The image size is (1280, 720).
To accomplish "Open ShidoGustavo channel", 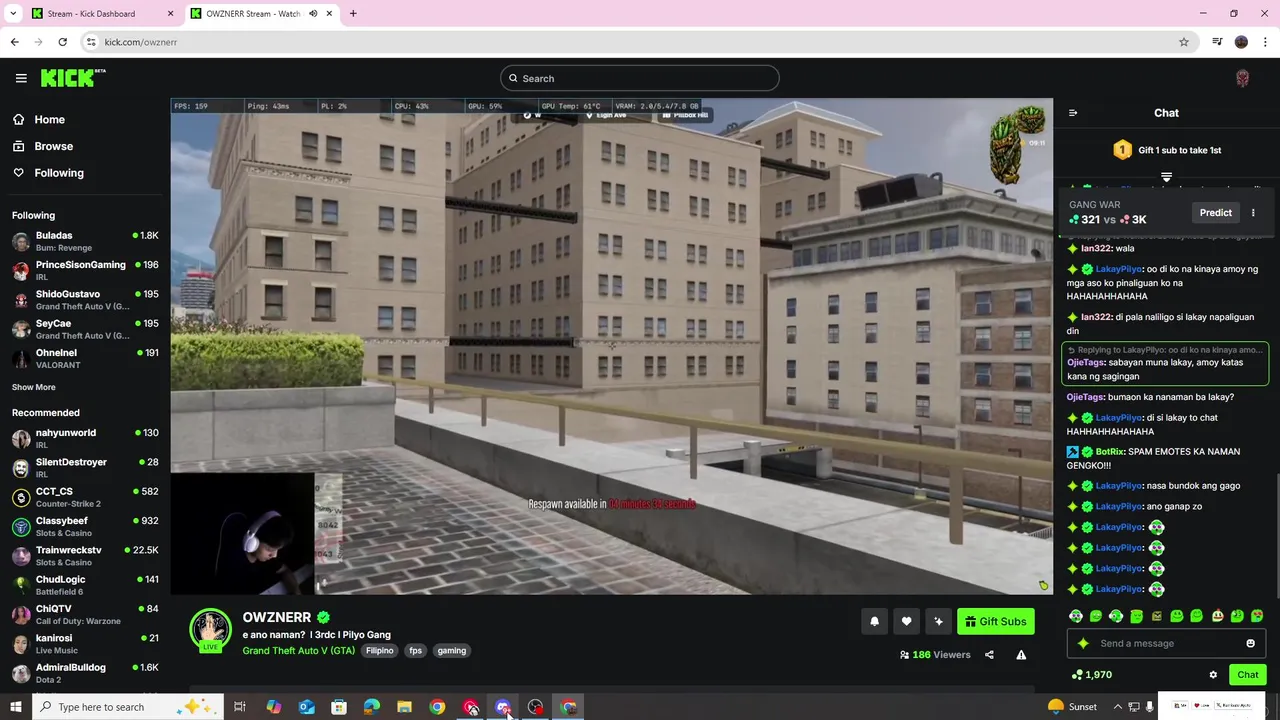I will (x=85, y=300).
